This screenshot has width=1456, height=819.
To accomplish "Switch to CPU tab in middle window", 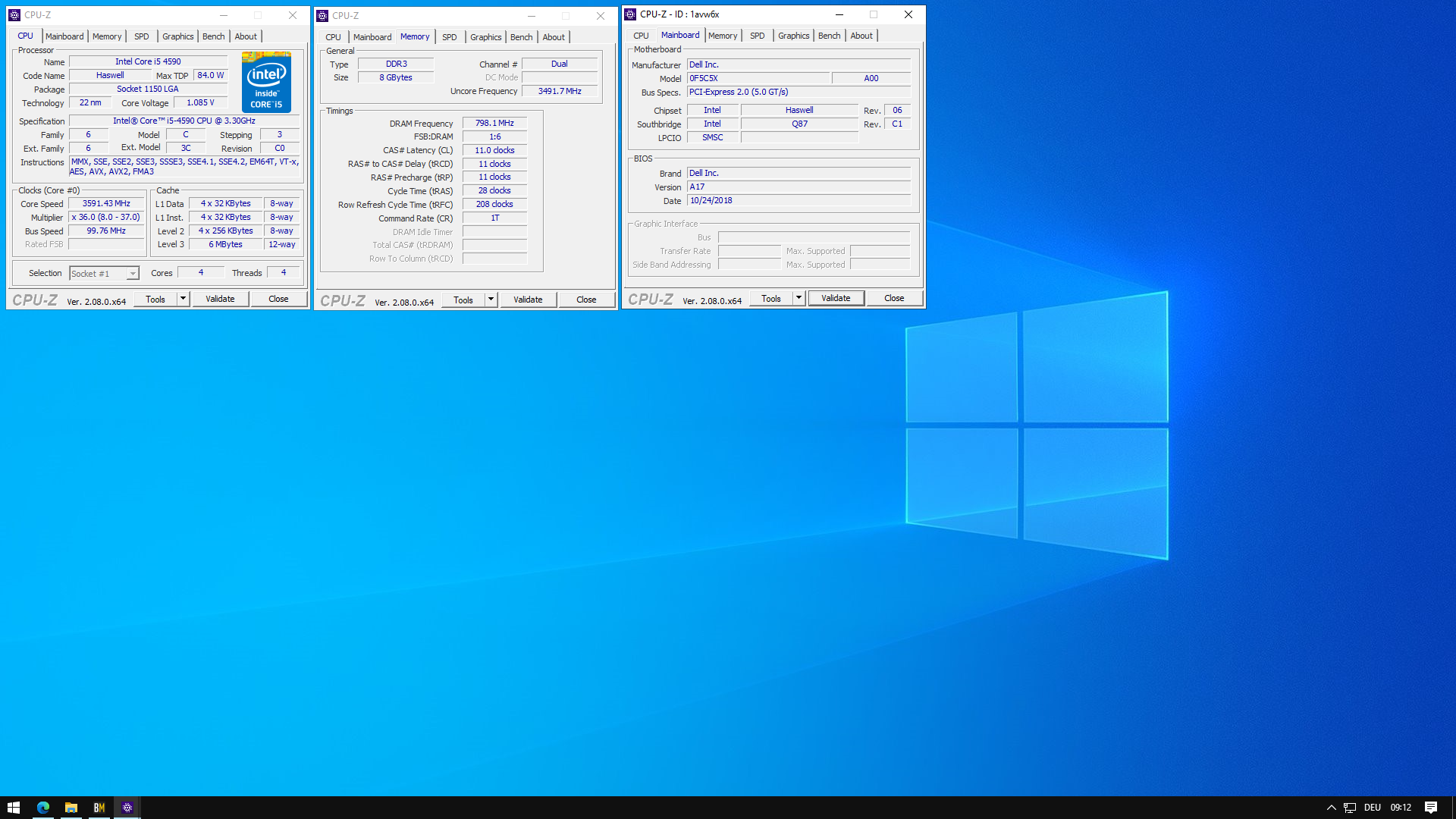I will (x=334, y=37).
